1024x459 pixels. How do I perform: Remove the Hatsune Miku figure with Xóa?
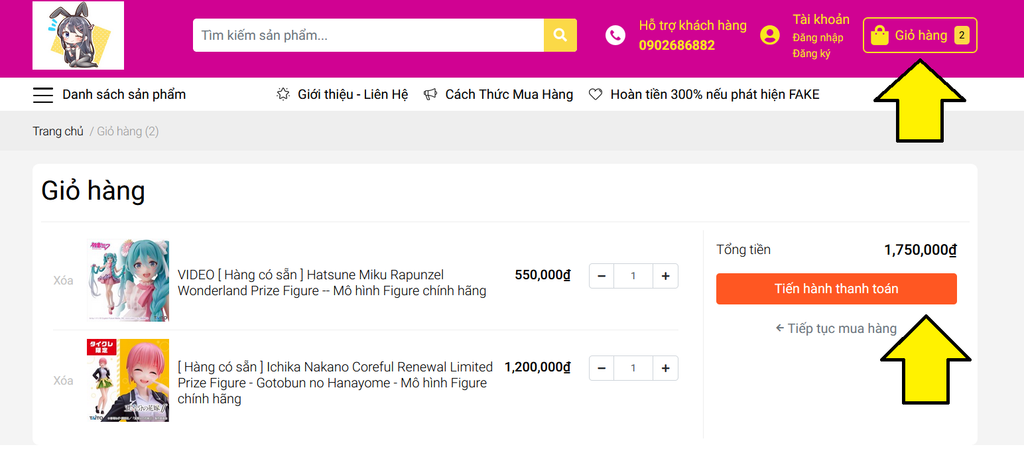pos(63,281)
